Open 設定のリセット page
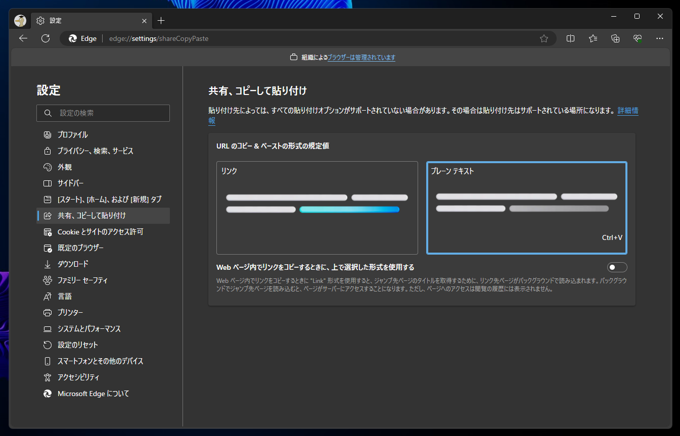The height and width of the screenshot is (436, 680). (x=103, y=345)
